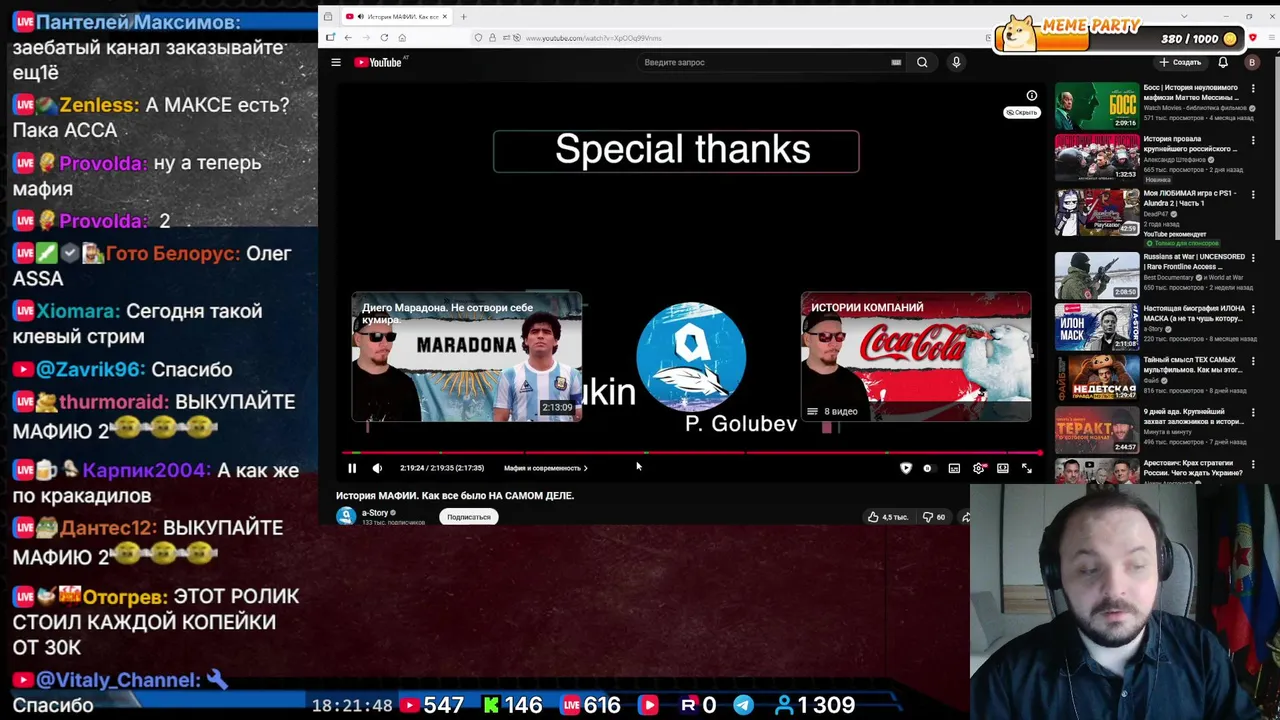Image resolution: width=1280 pixels, height=720 pixels.
Task: Close the История МАФИИ browser tab
Action: click(445, 16)
